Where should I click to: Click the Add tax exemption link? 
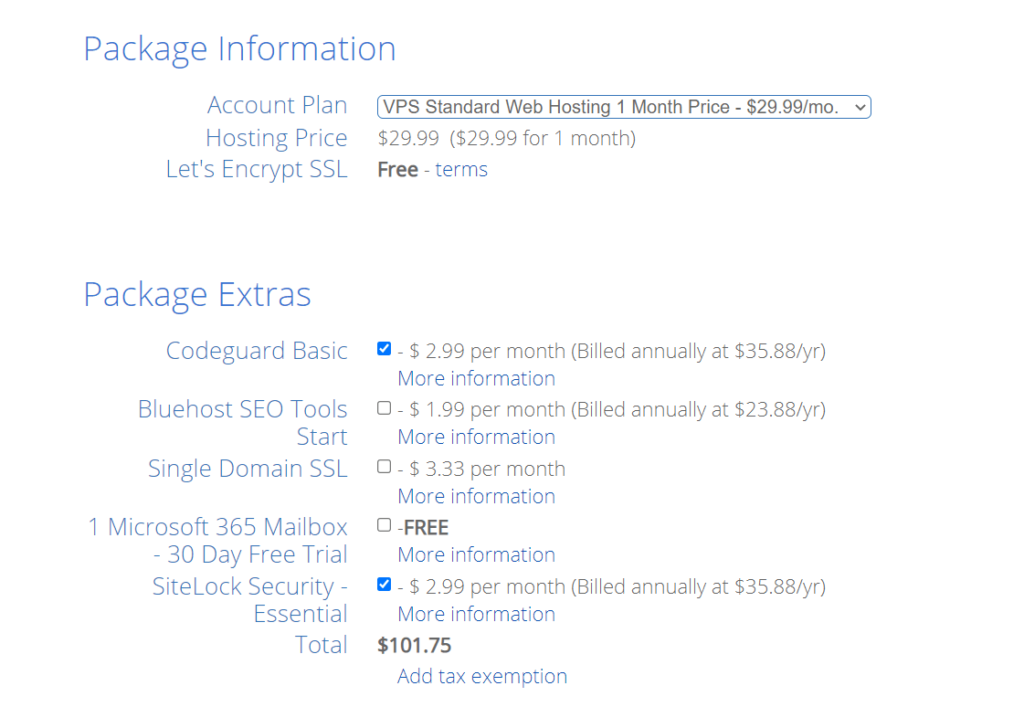482,677
